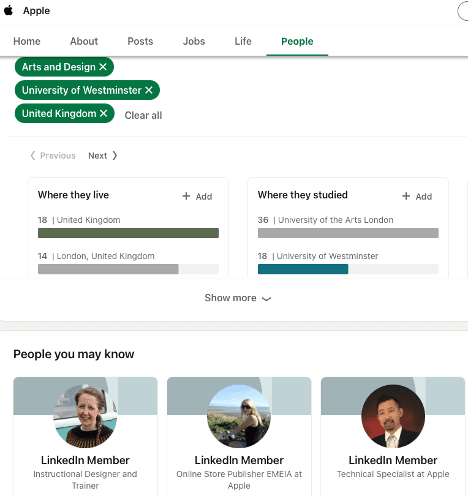The height and width of the screenshot is (496, 468).
Task: Select the United Kingdom green bar
Action: coord(128,233)
